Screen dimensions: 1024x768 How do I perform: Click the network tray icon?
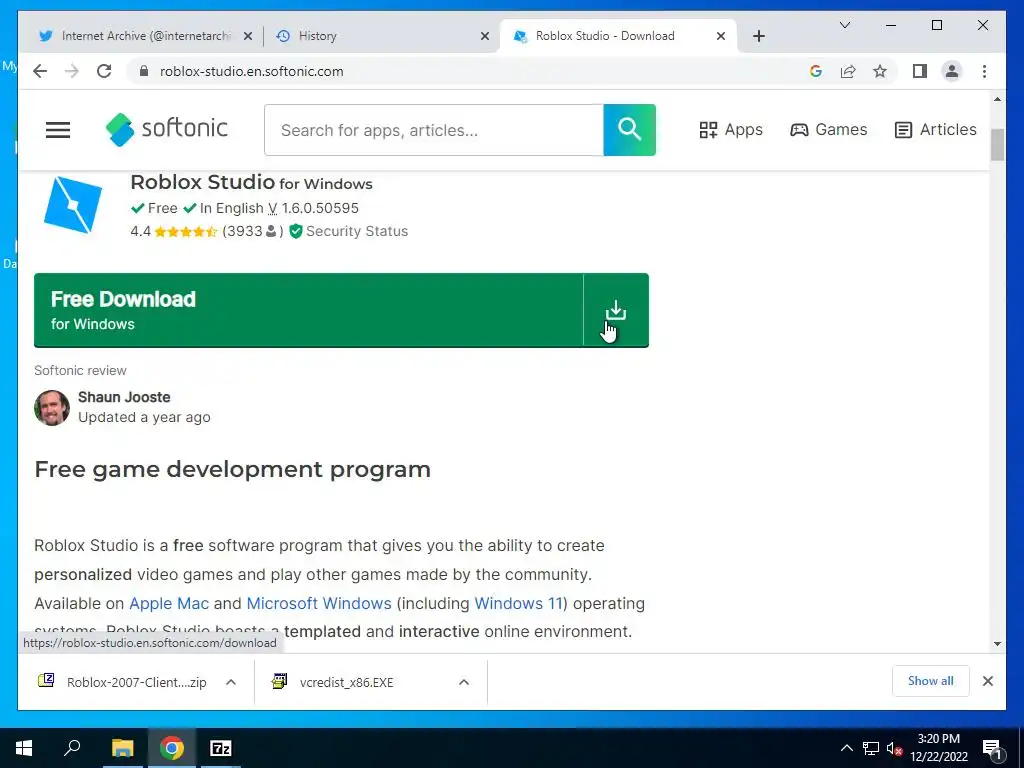871,748
